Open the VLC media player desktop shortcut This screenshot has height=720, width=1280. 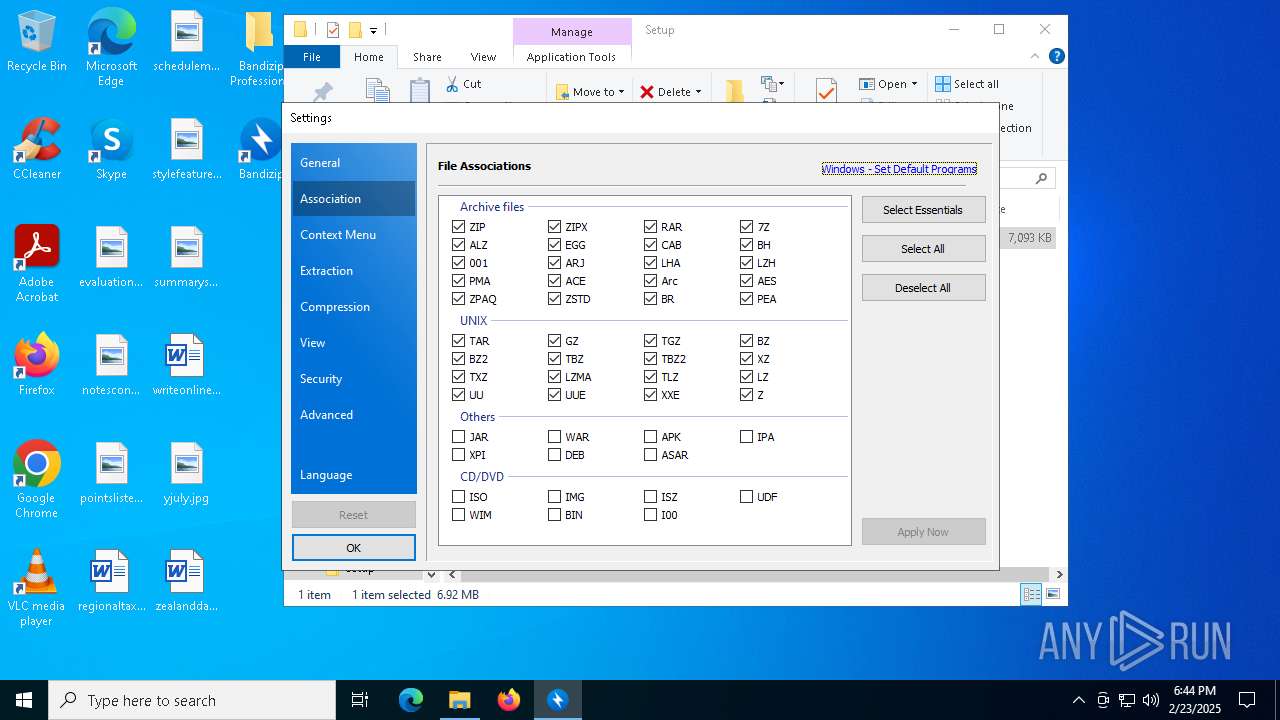(37, 588)
